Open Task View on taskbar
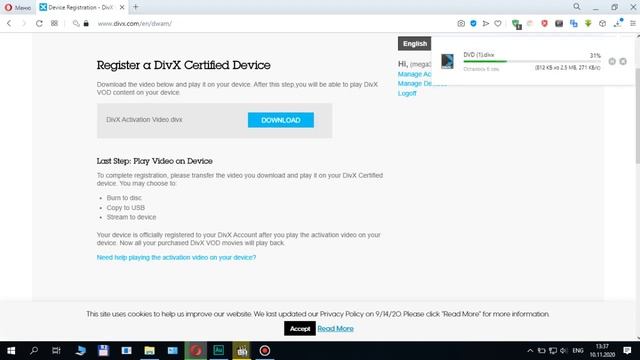The width and height of the screenshot is (640, 360). pos(56,351)
